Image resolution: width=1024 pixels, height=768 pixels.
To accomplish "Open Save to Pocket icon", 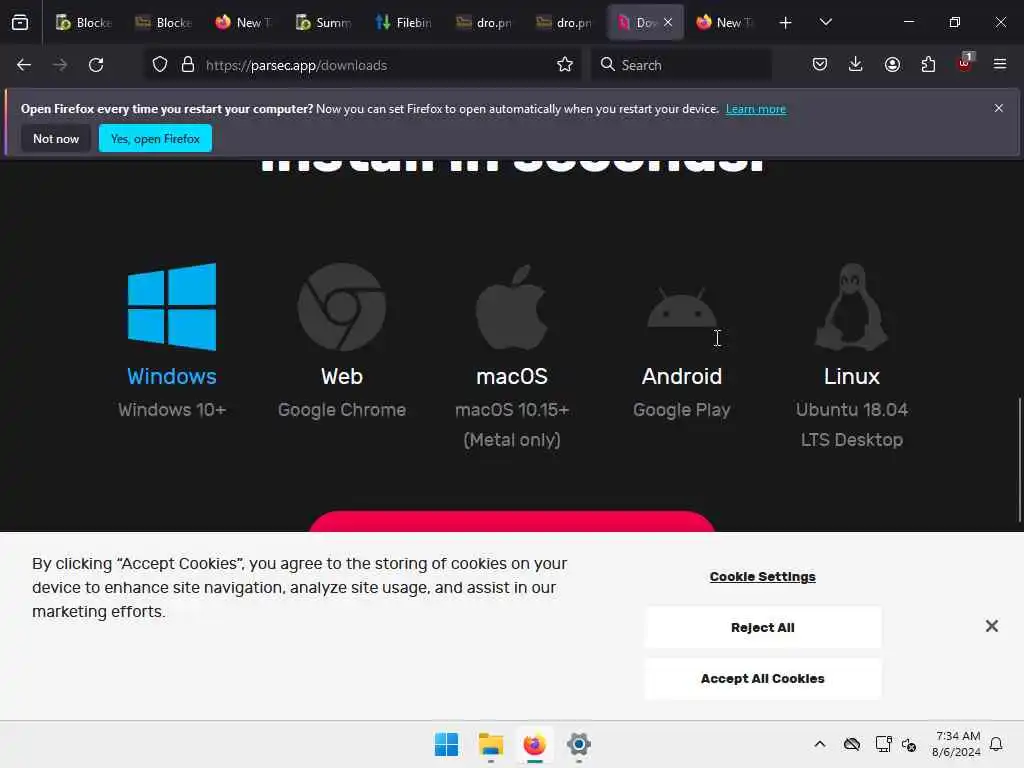I will (820, 65).
